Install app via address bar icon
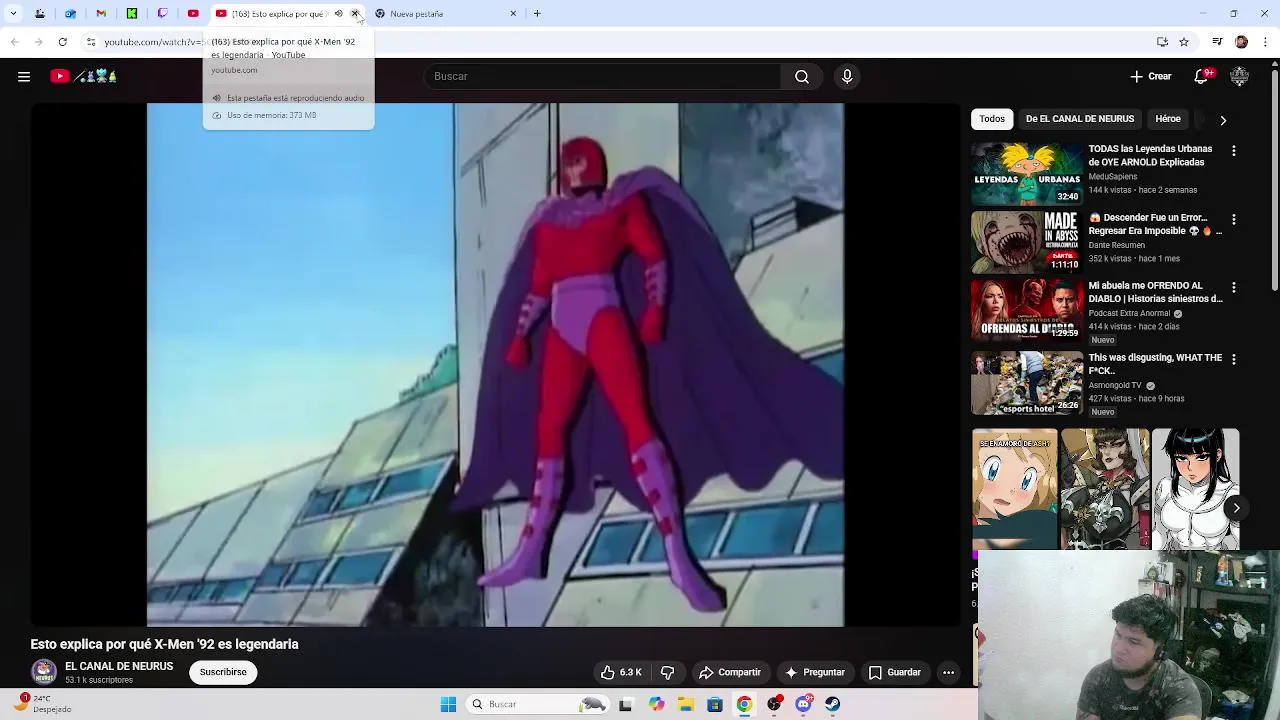This screenshot has height=720, width=1280. point(1162,42)
